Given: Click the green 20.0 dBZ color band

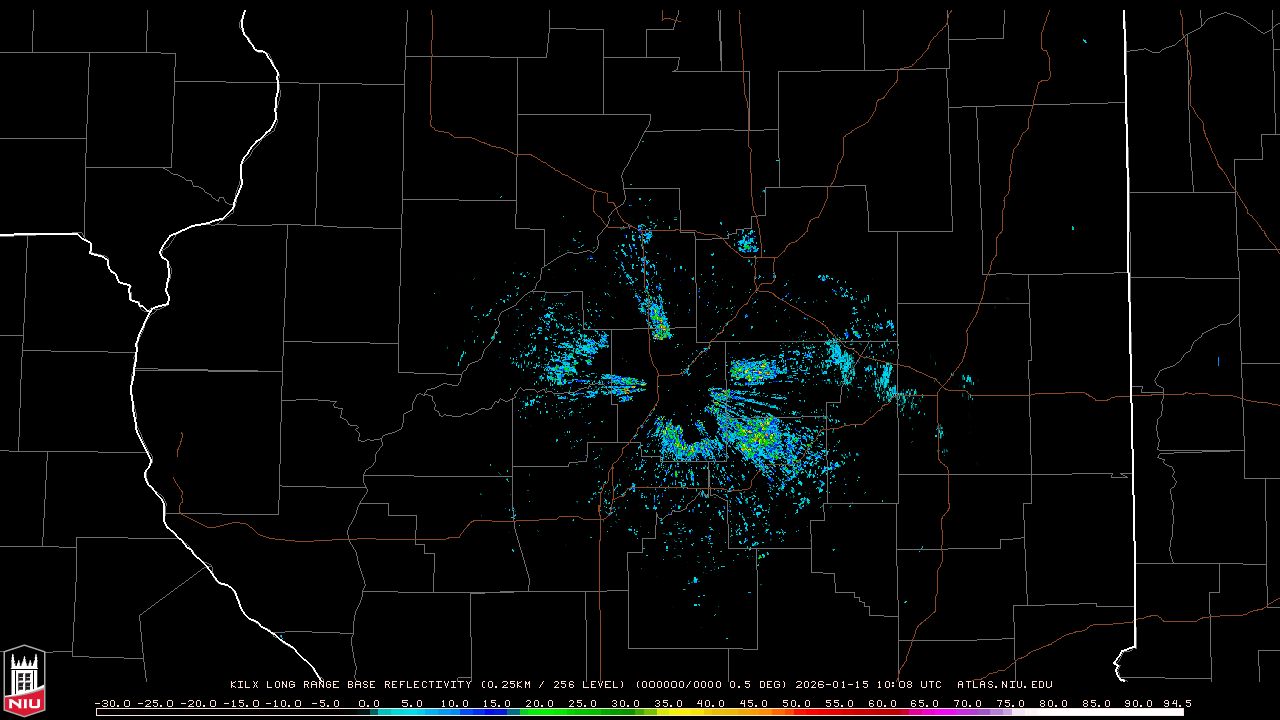Looking at the screenshot, I should pos(540,712).
